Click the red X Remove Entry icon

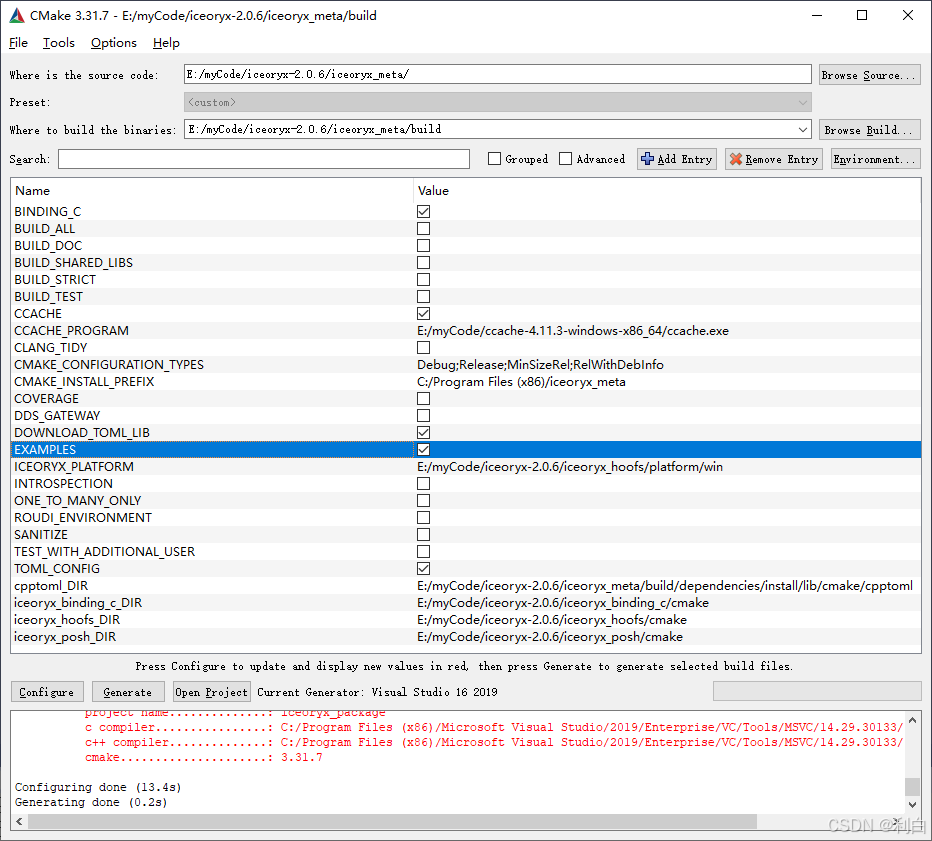[x=736, y=159]
